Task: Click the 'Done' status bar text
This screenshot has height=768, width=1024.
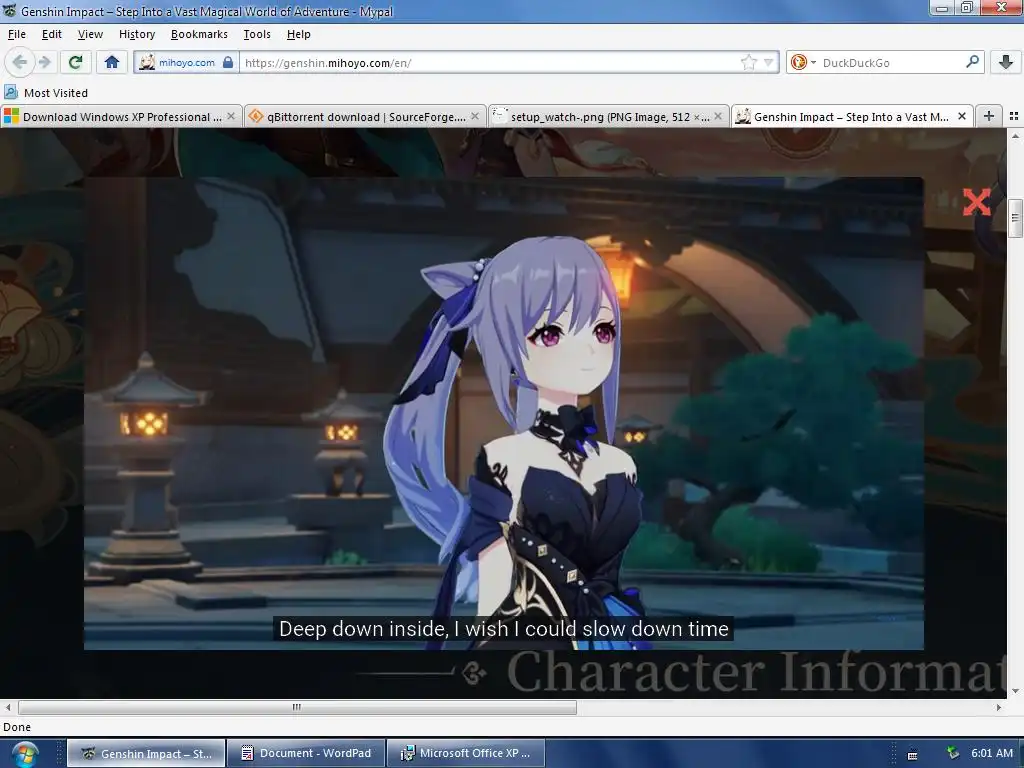Action: point(17,727)
